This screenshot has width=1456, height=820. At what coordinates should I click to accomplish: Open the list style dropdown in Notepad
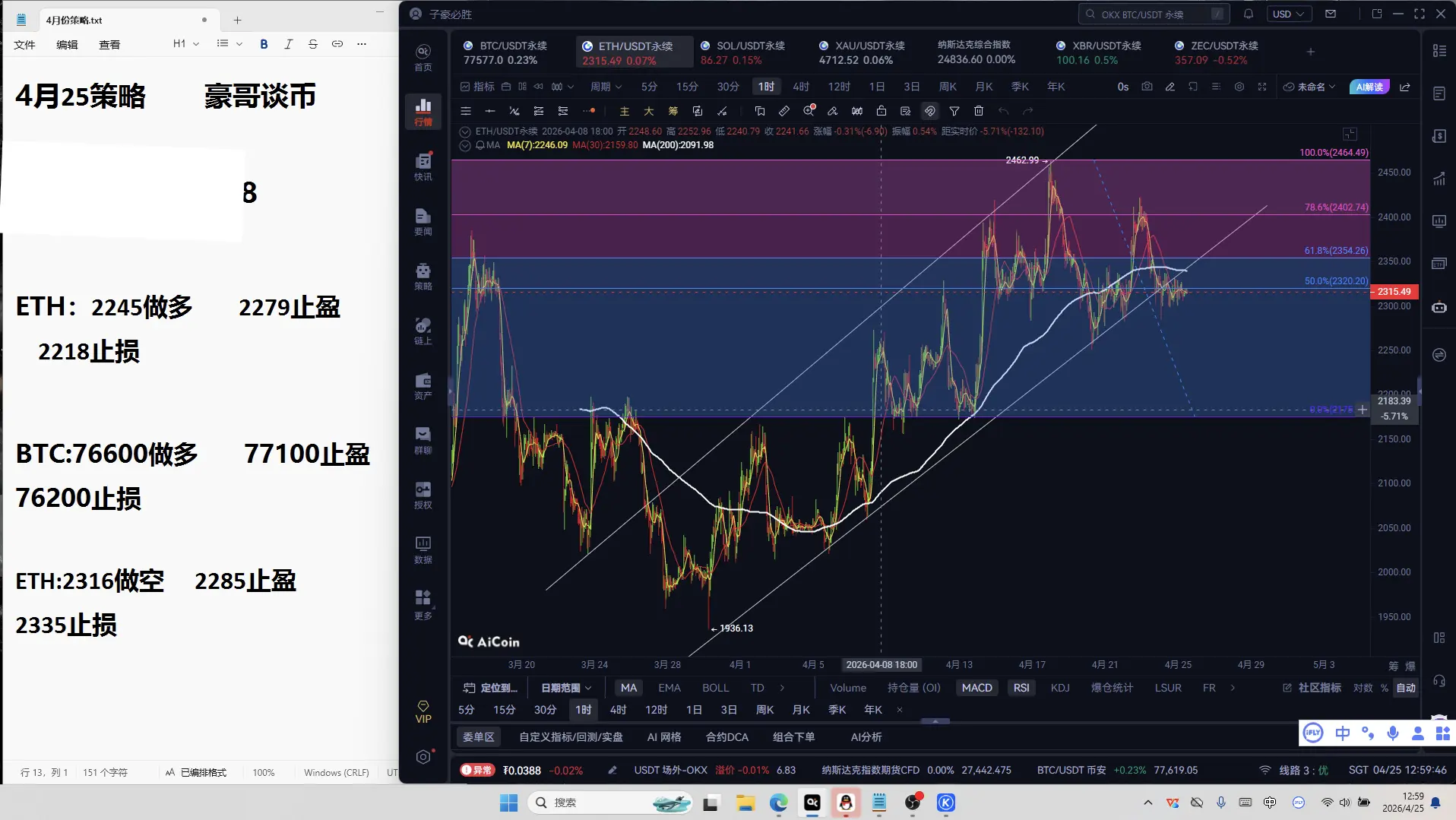pyautogui.click(x=229, y=44)
